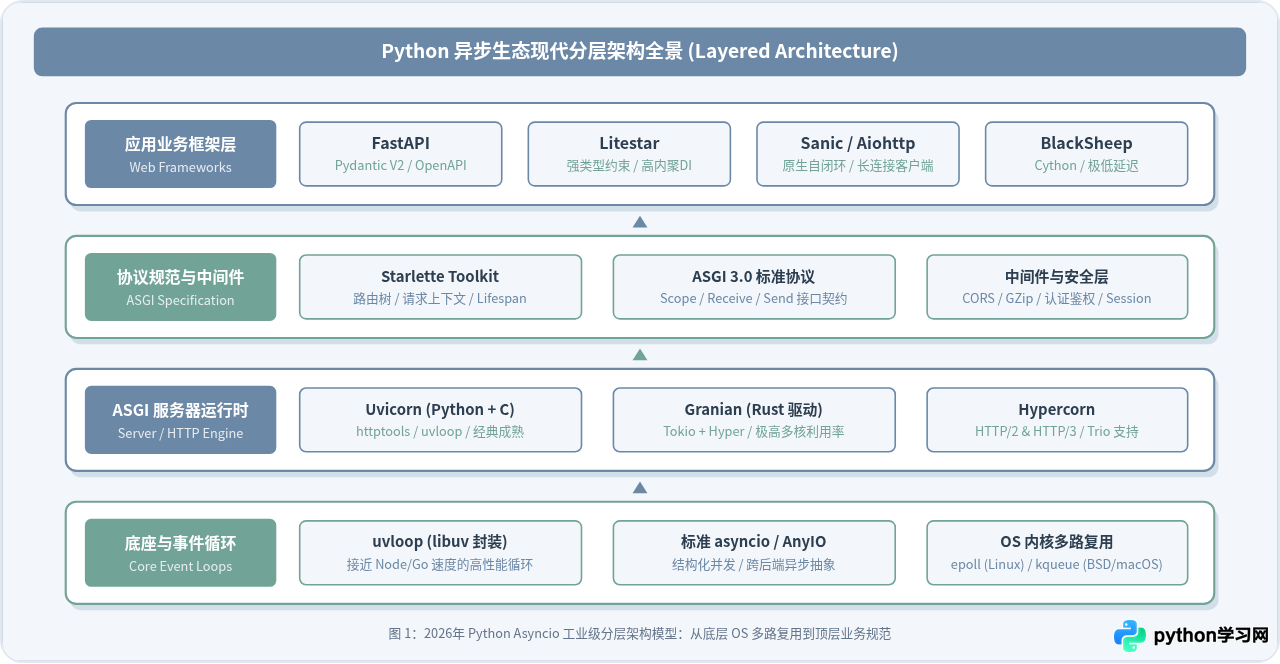Select the 中间件与安全层 card
Screen dimensions: 1280x664
(x=1057, y=287)
